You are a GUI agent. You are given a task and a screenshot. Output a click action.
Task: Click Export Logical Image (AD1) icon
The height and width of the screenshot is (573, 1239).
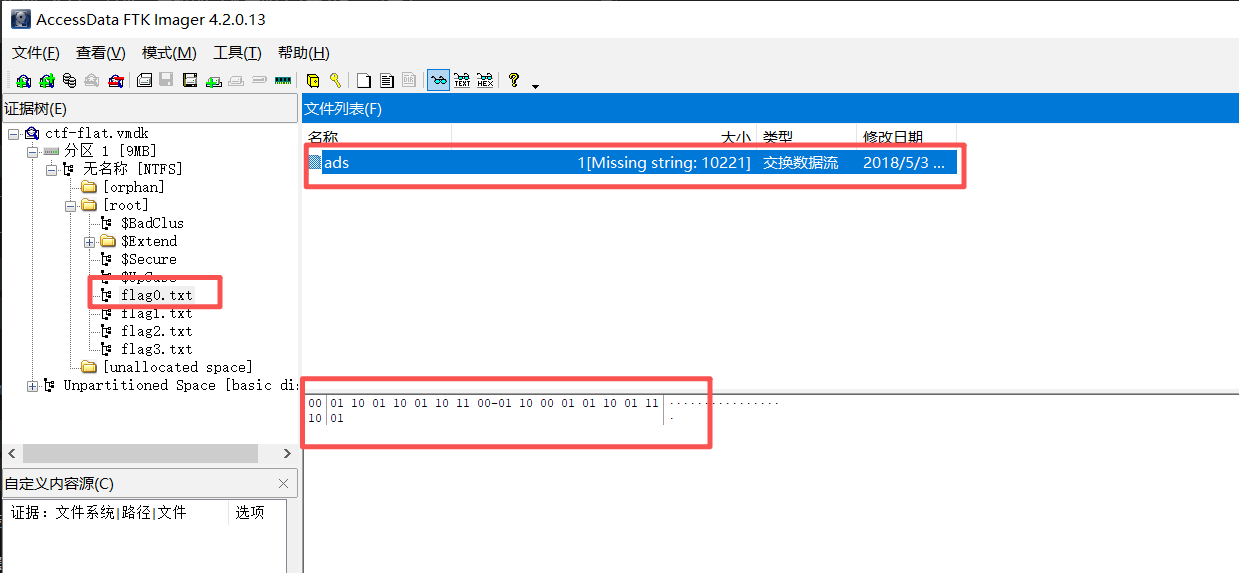(190, 81)
